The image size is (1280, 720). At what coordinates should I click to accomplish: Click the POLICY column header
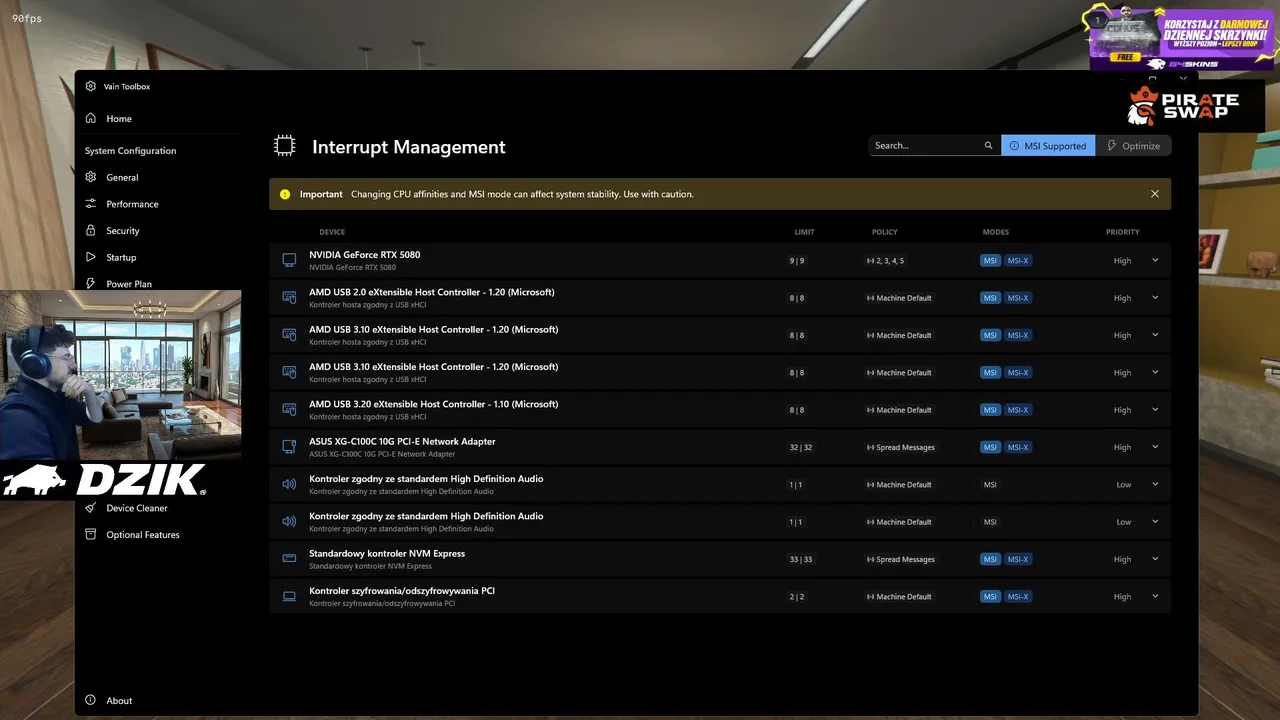pyautogui.click(x=885, y=232)
